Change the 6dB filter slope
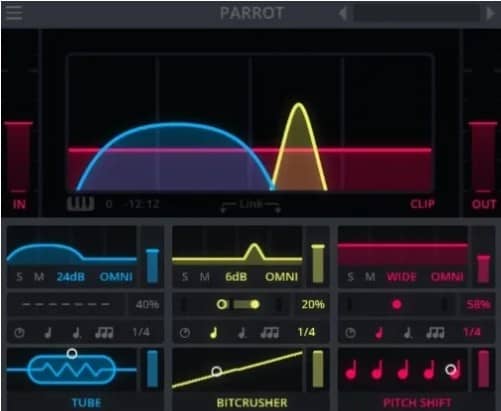The image size is (501, 411). 236,277
